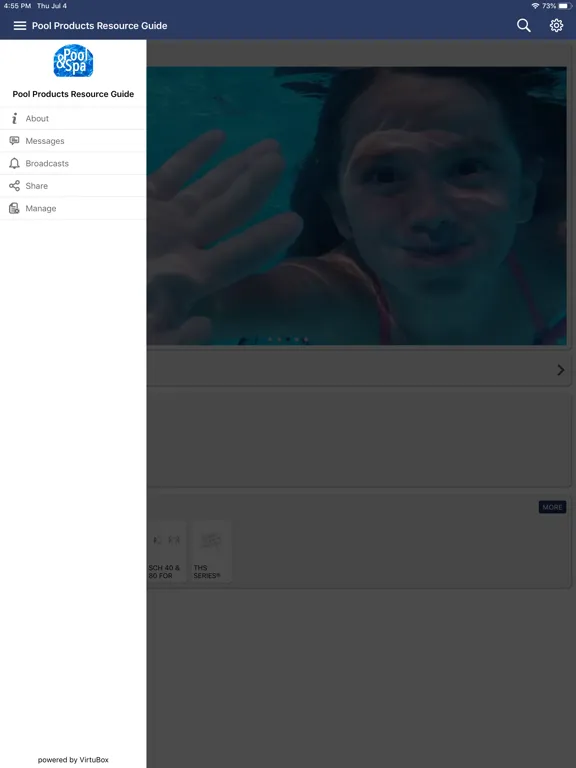576x768 pixels.
Task: Check the battery indicator in status bar
Action: tap(565, 6)
